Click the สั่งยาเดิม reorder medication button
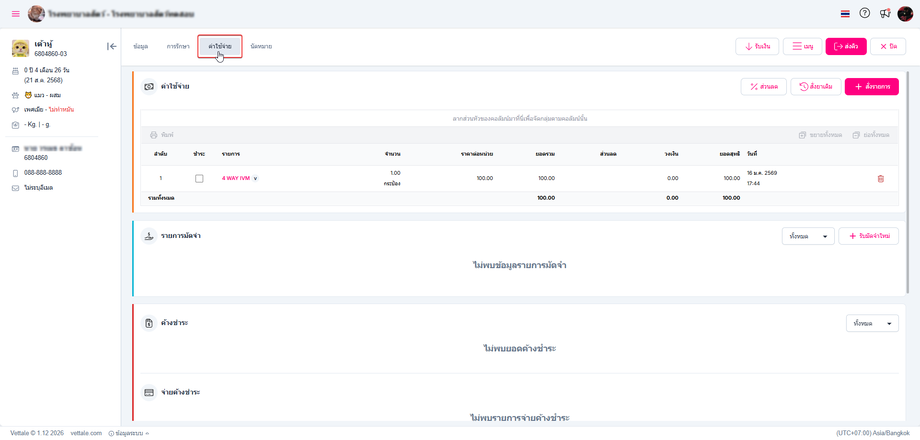 (x=816, y=87)
